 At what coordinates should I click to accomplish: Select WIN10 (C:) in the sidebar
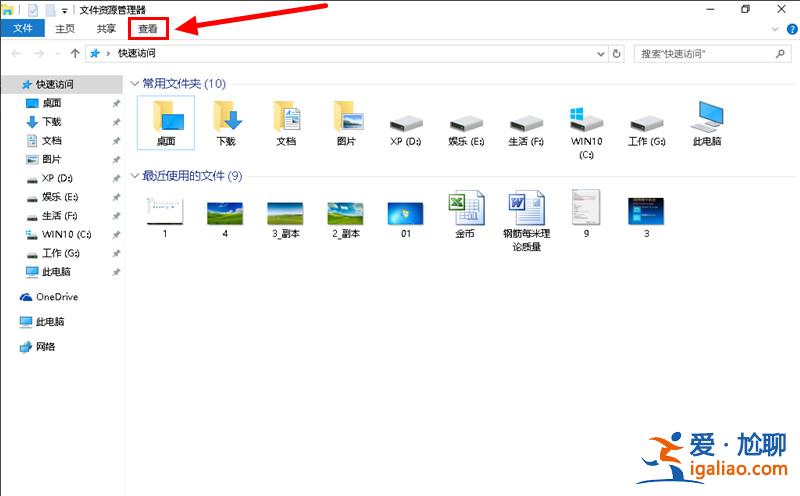coord(66,235)
